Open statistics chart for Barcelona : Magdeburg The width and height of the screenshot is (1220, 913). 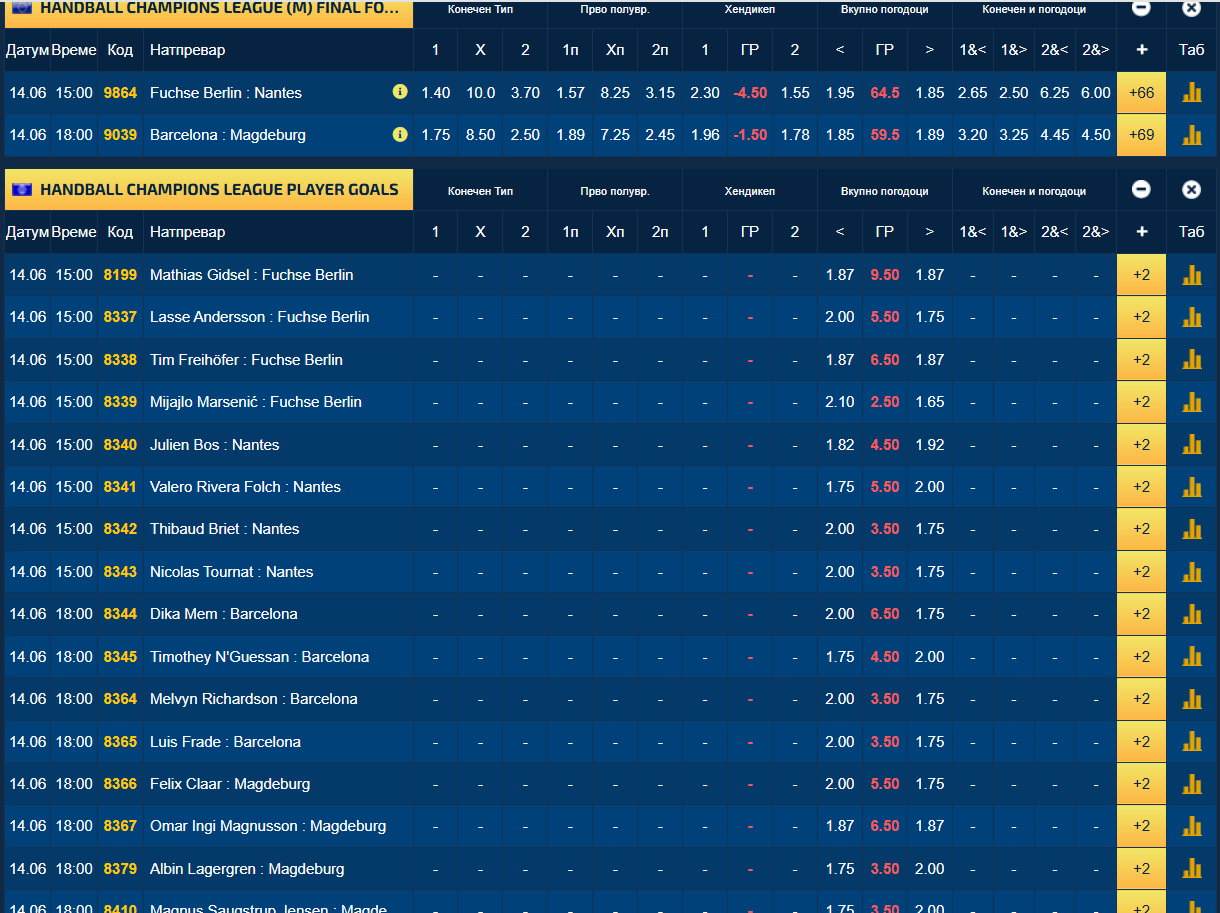[1192, 134]
